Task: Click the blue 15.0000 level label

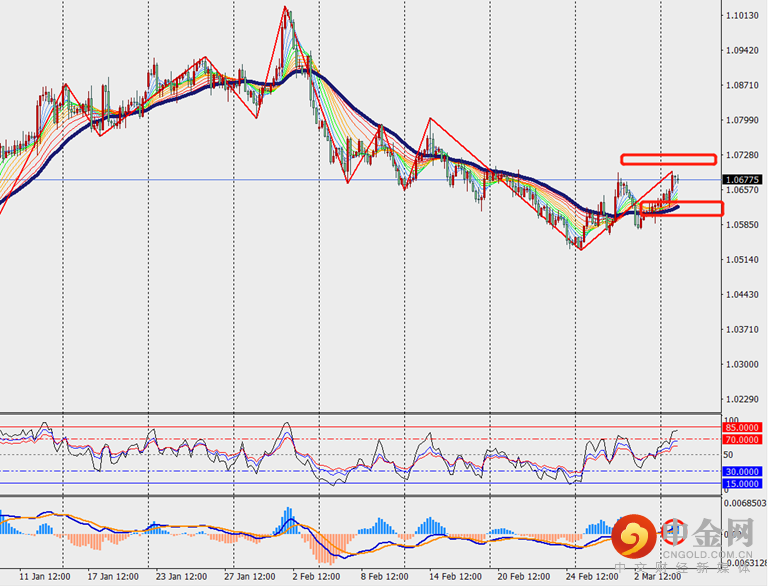Action: click(742, 483)
